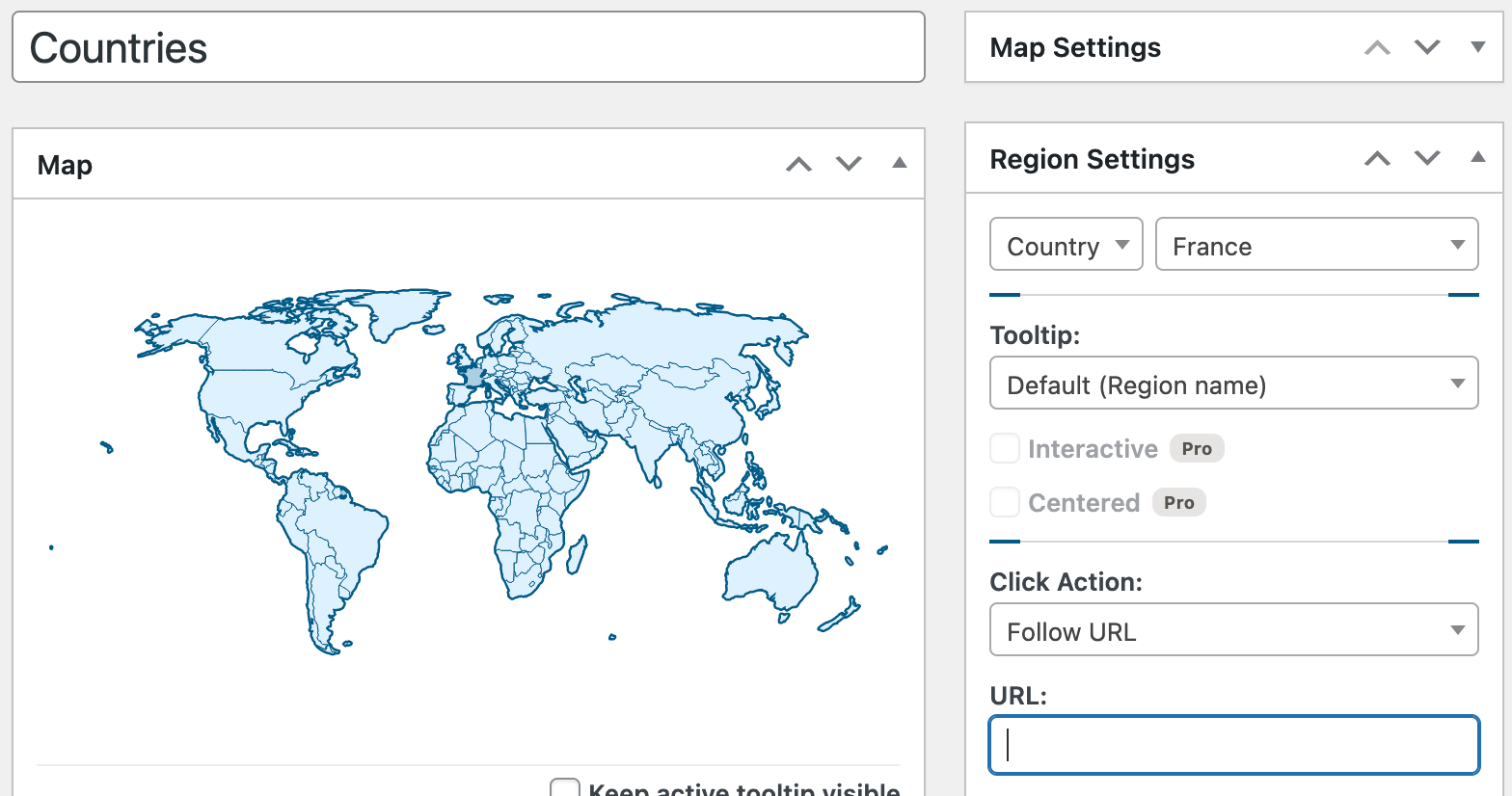1512x796 pixels.
Task: Open the Country region type dropdown
Action: tap(1066, 245)
